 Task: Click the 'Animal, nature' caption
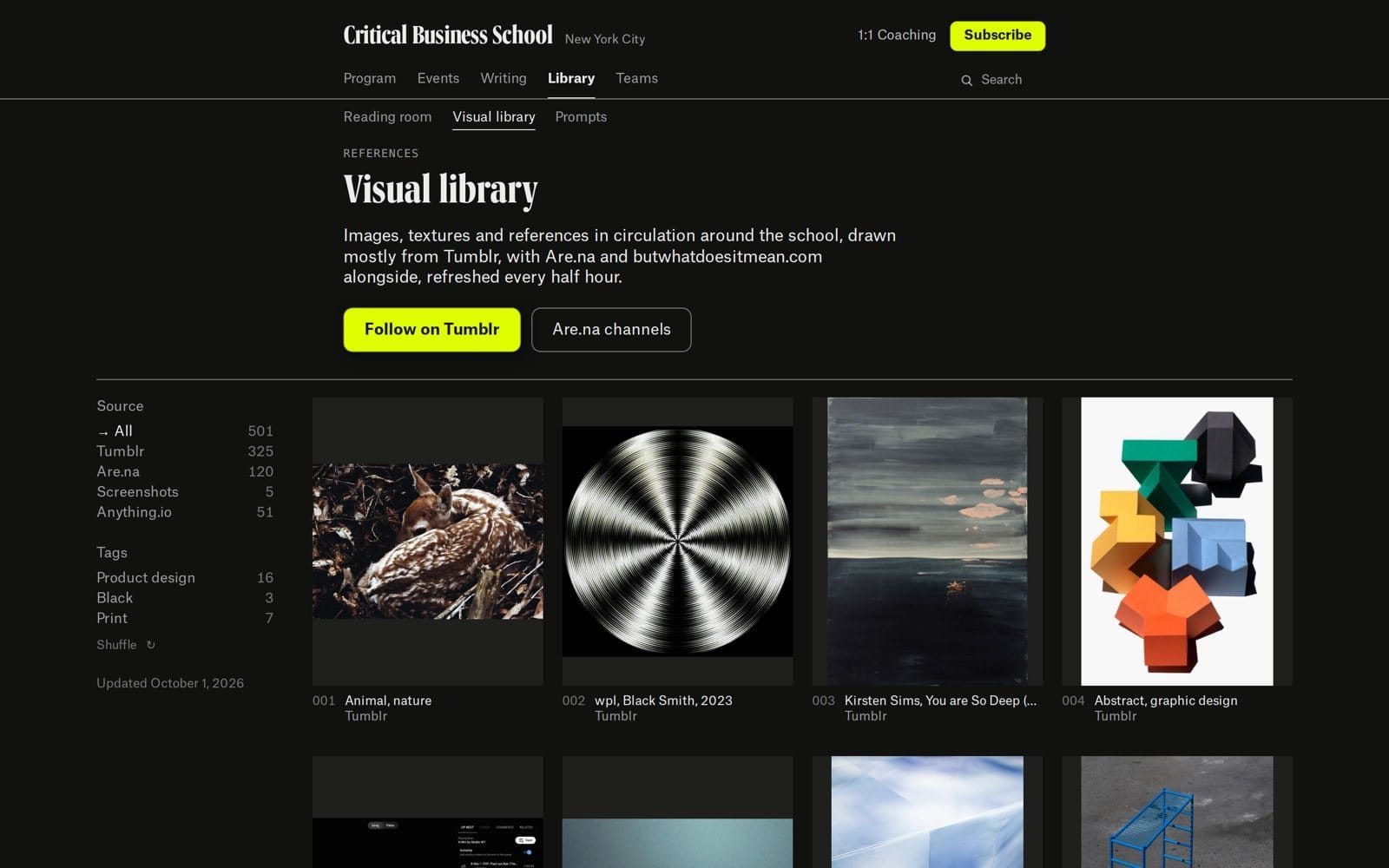tap(388, 700)
